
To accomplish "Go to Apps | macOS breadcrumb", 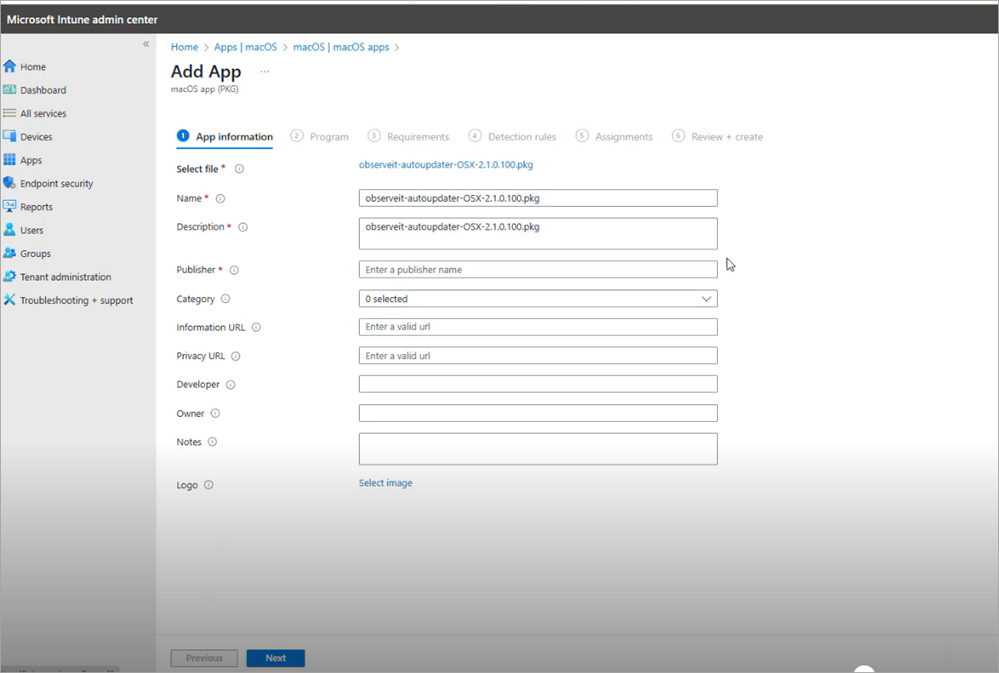I will 245,47.
